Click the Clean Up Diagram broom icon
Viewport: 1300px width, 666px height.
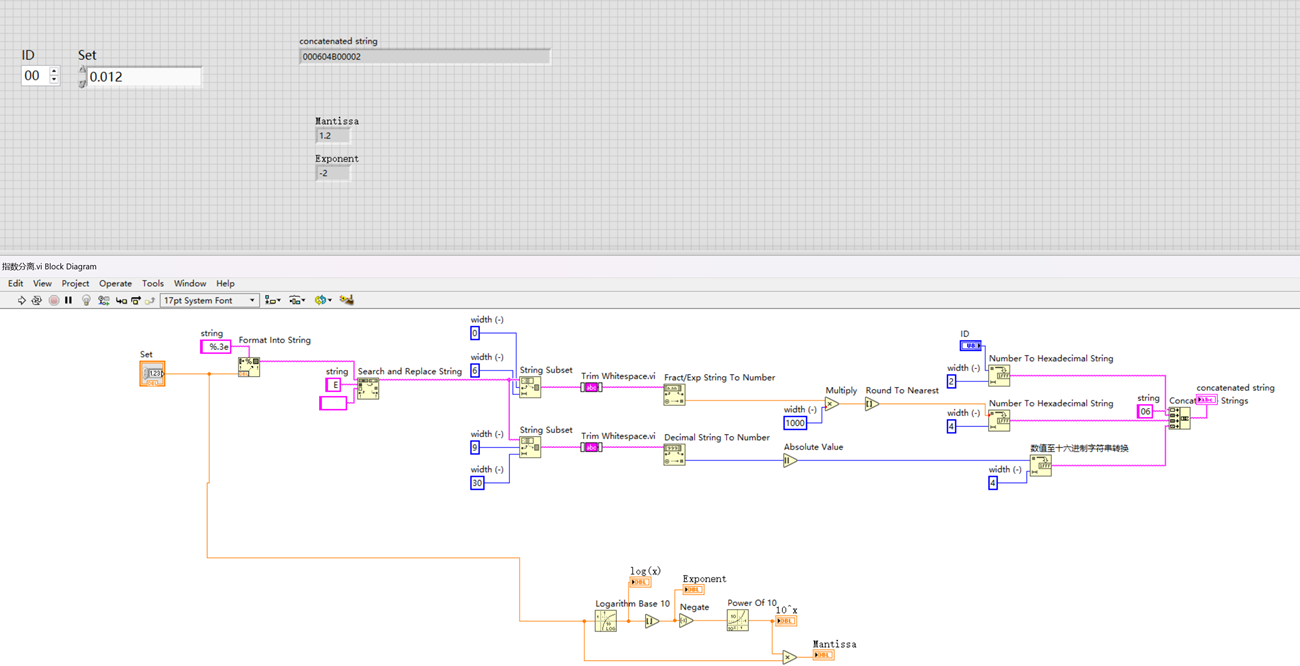pos(347,300)
